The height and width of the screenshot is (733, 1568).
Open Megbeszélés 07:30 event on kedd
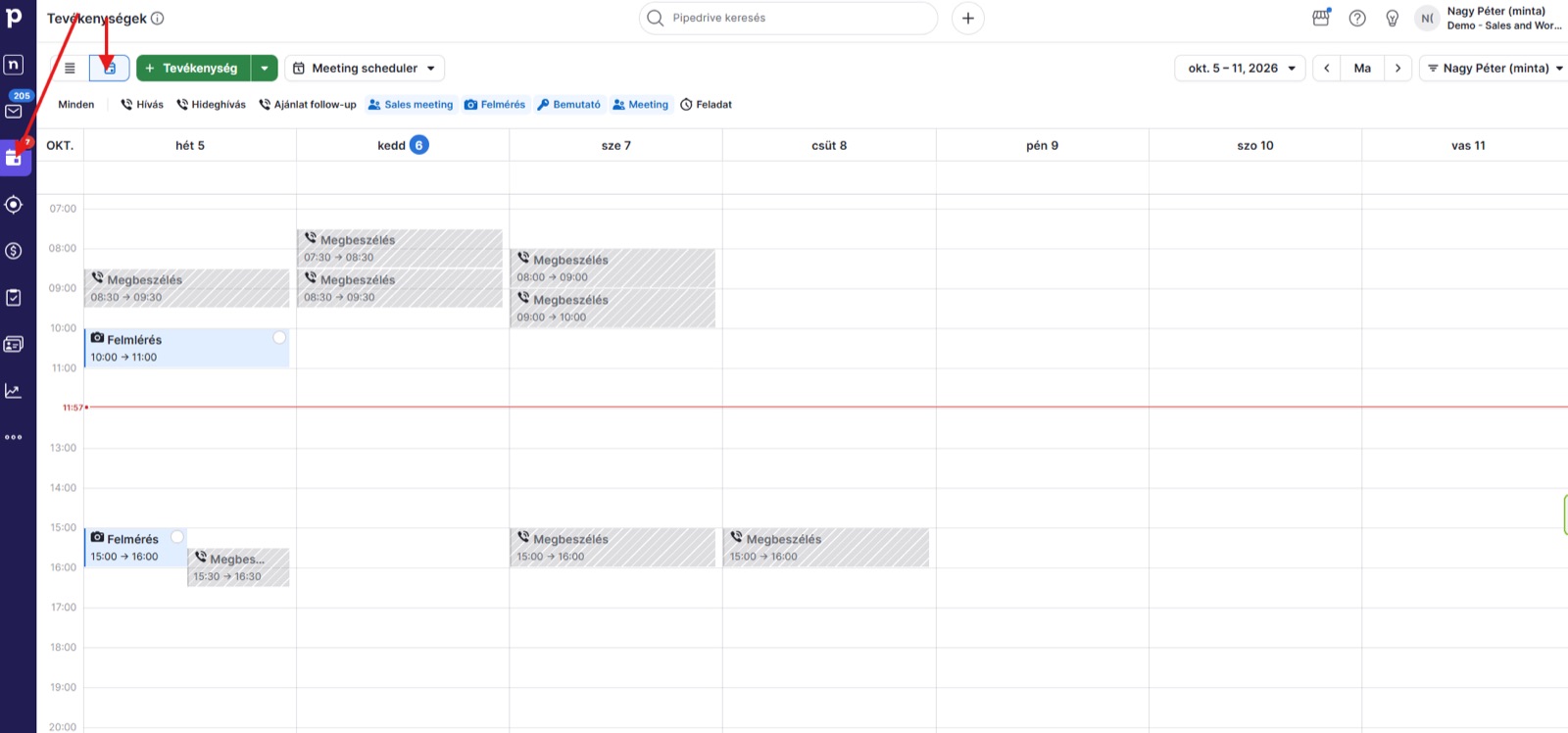click(x=400, y=248)
